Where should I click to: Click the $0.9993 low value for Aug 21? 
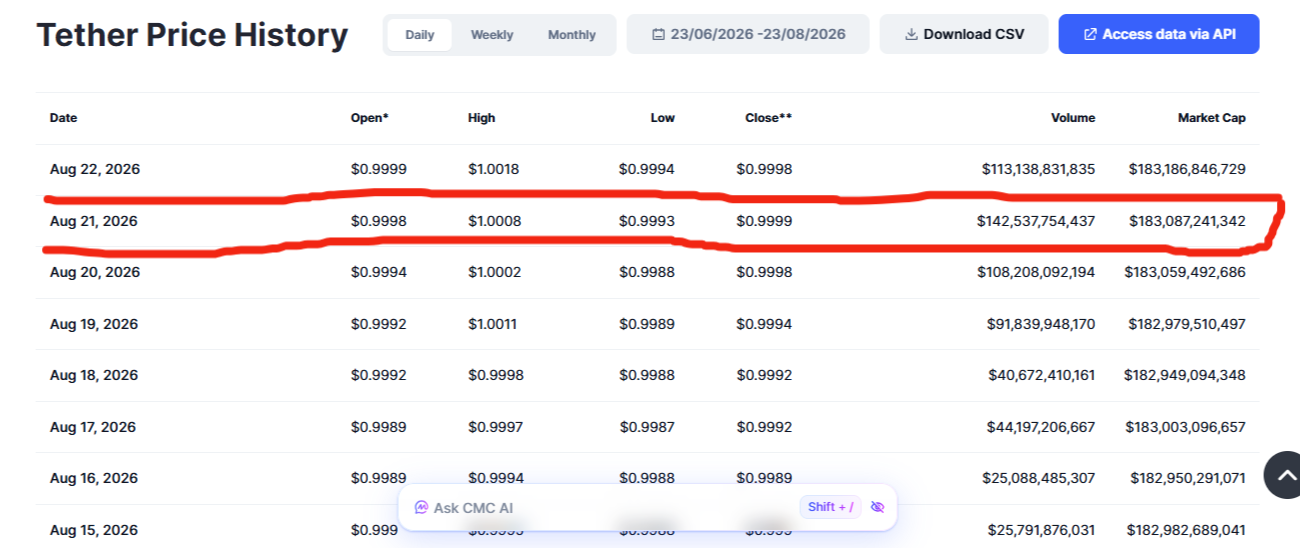click(647, 221)
